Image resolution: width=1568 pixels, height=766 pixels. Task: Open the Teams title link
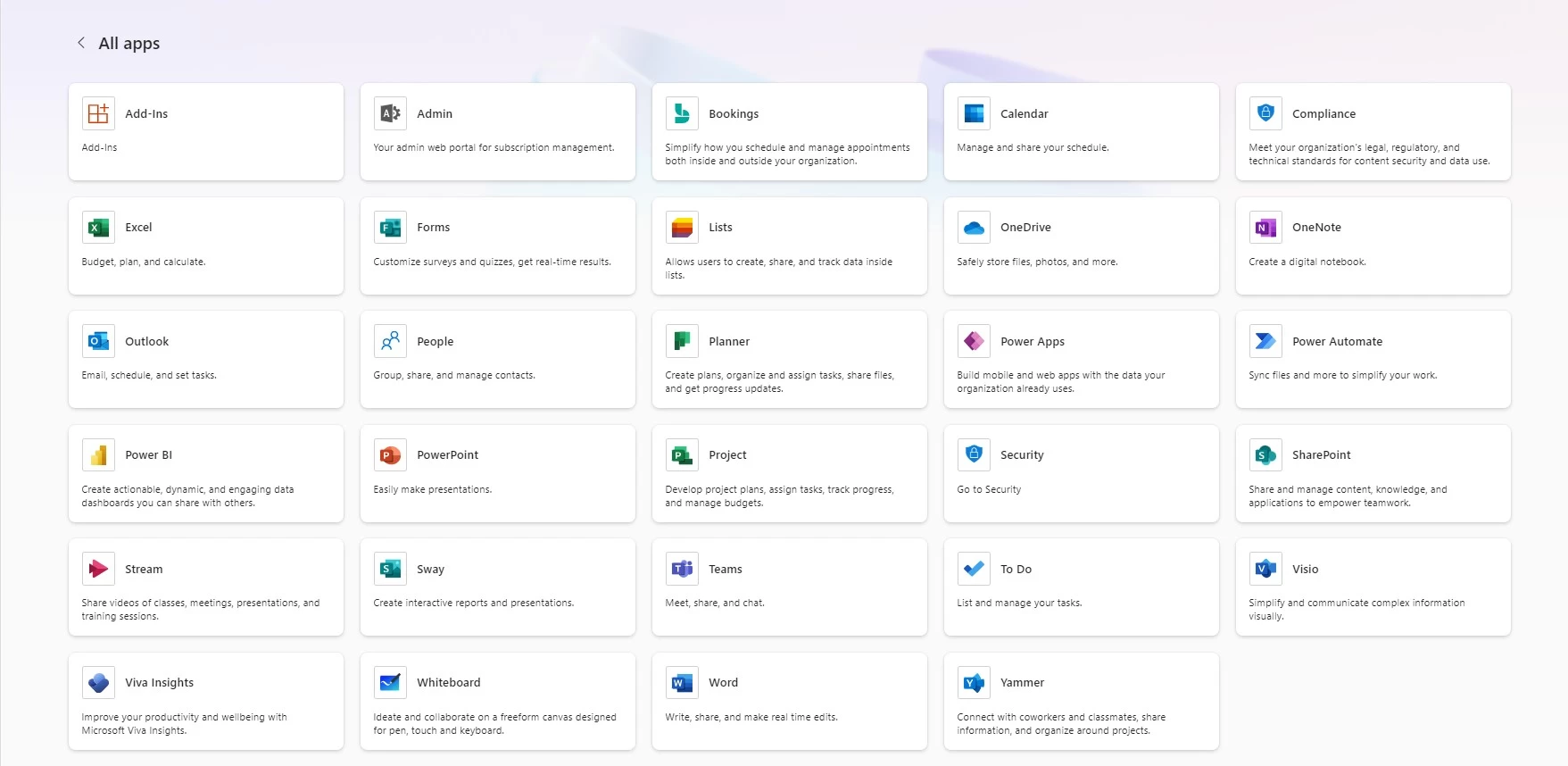point(725,570)
